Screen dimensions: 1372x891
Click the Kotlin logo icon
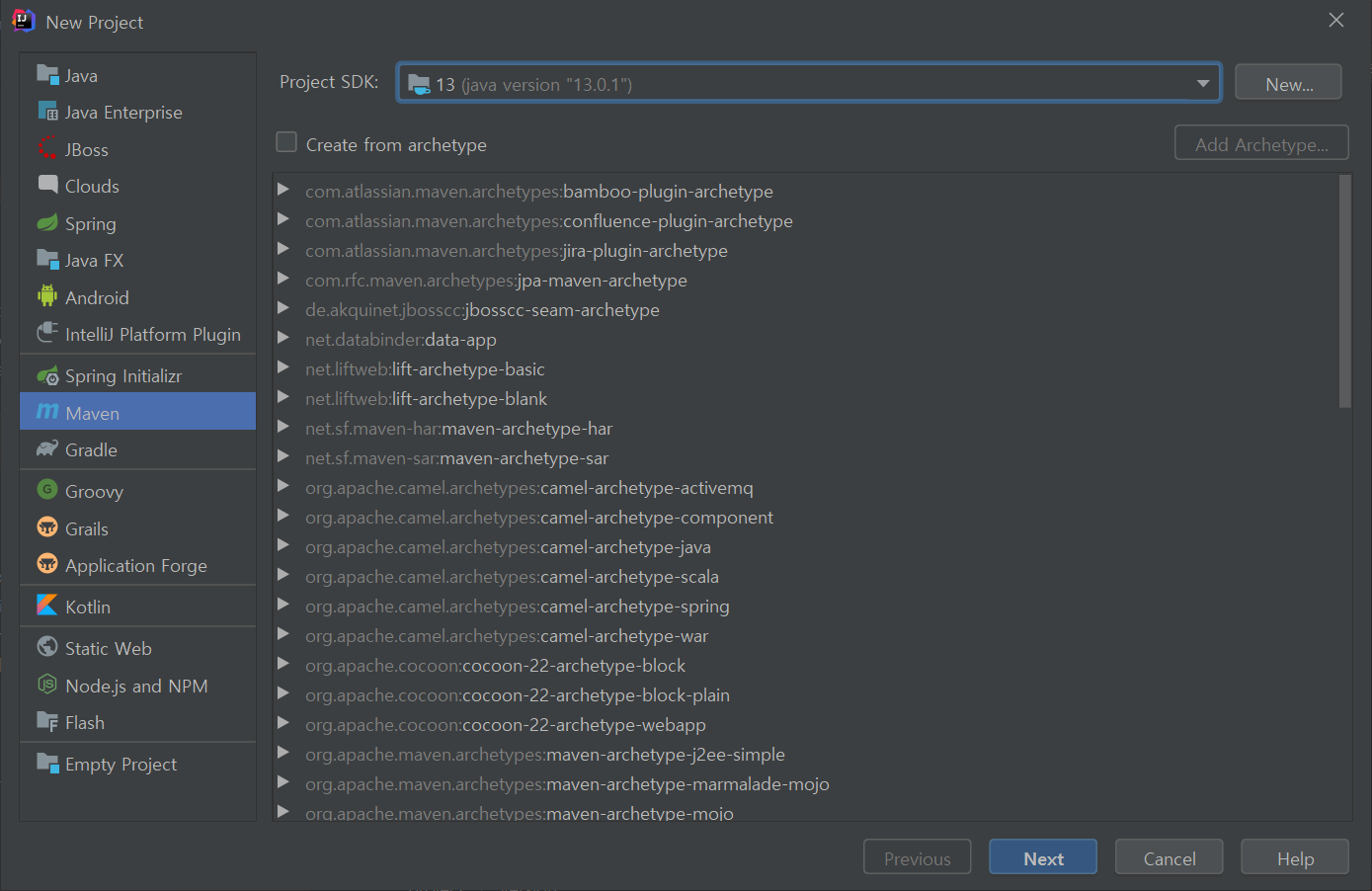(x=47, y=605)
